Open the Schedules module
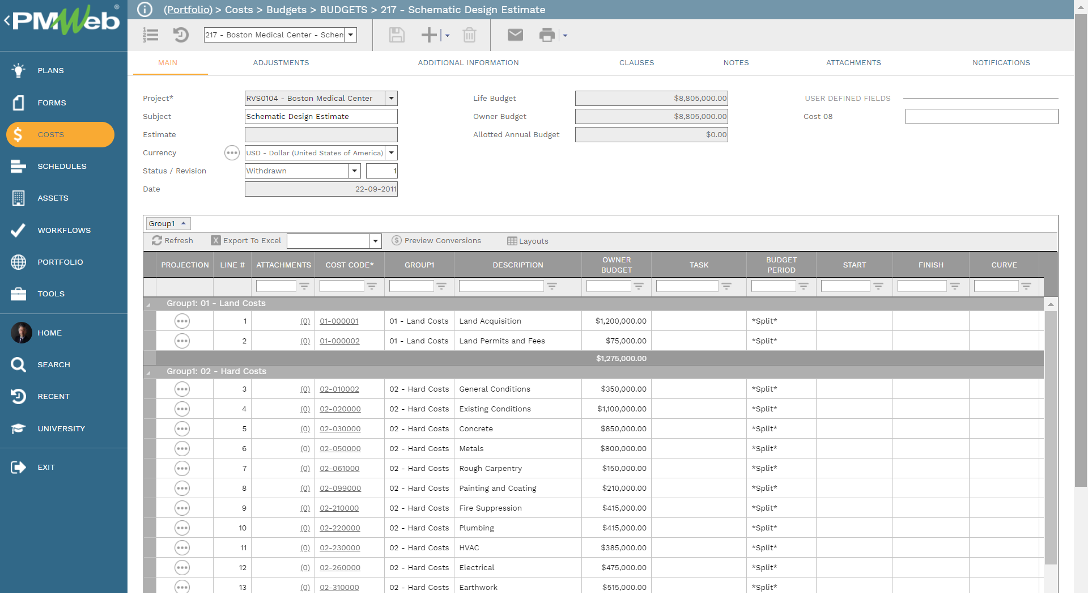Image resolution: width=1089 pixels, height=593 pixels. click(61, 167)
